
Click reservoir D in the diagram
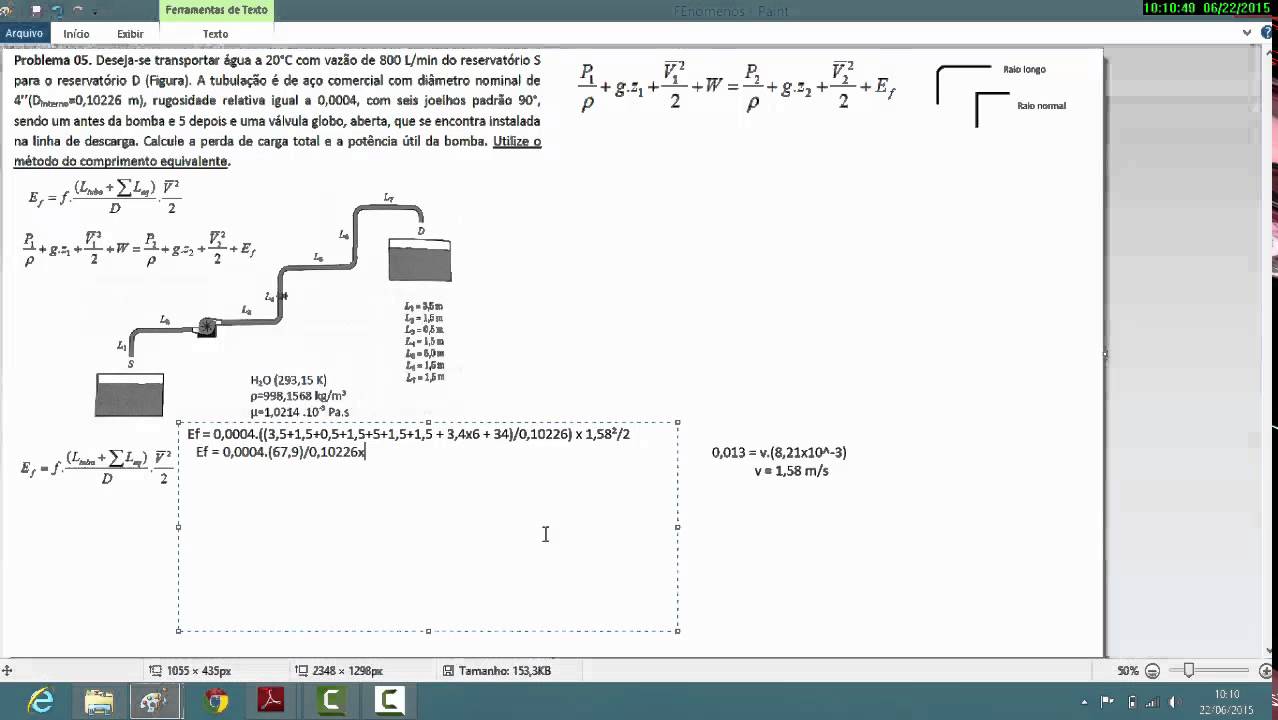point(420,259)
